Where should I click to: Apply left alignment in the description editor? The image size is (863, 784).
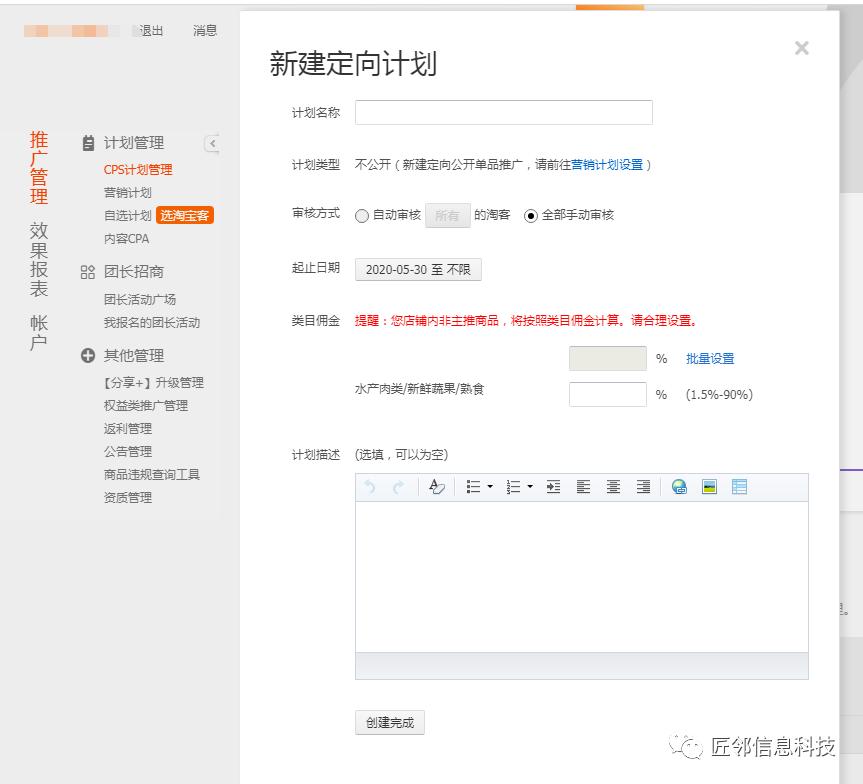584,487
